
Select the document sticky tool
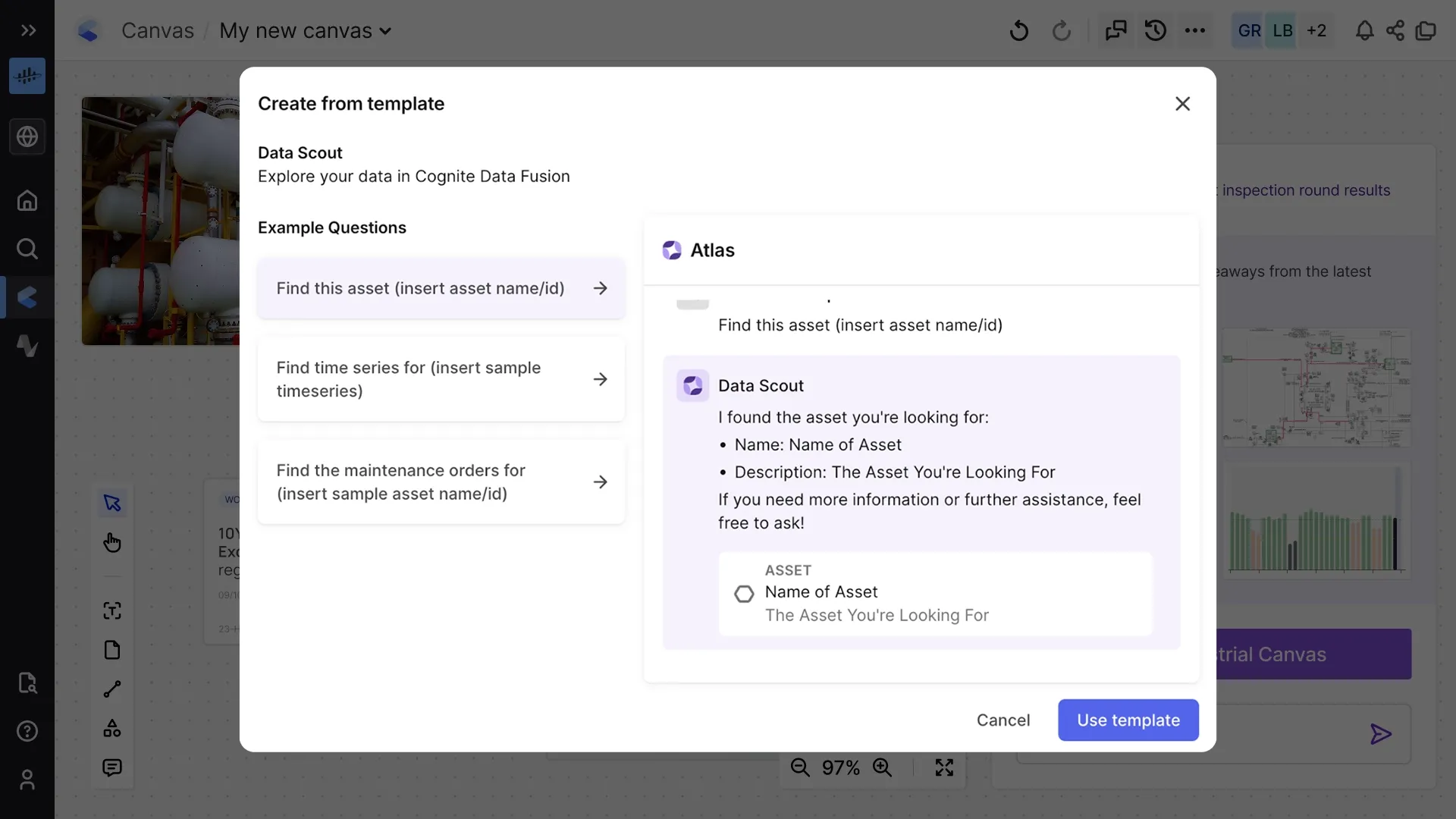click(x=112, y=650)
